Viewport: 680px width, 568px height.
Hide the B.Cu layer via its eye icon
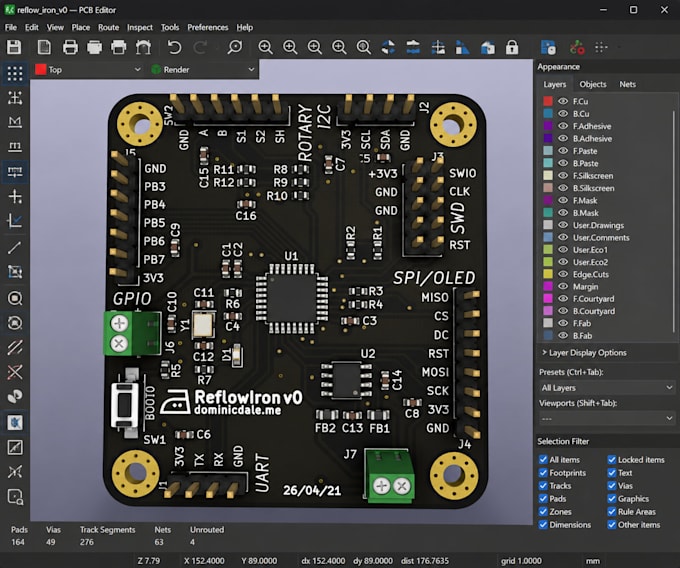point(563,114)
